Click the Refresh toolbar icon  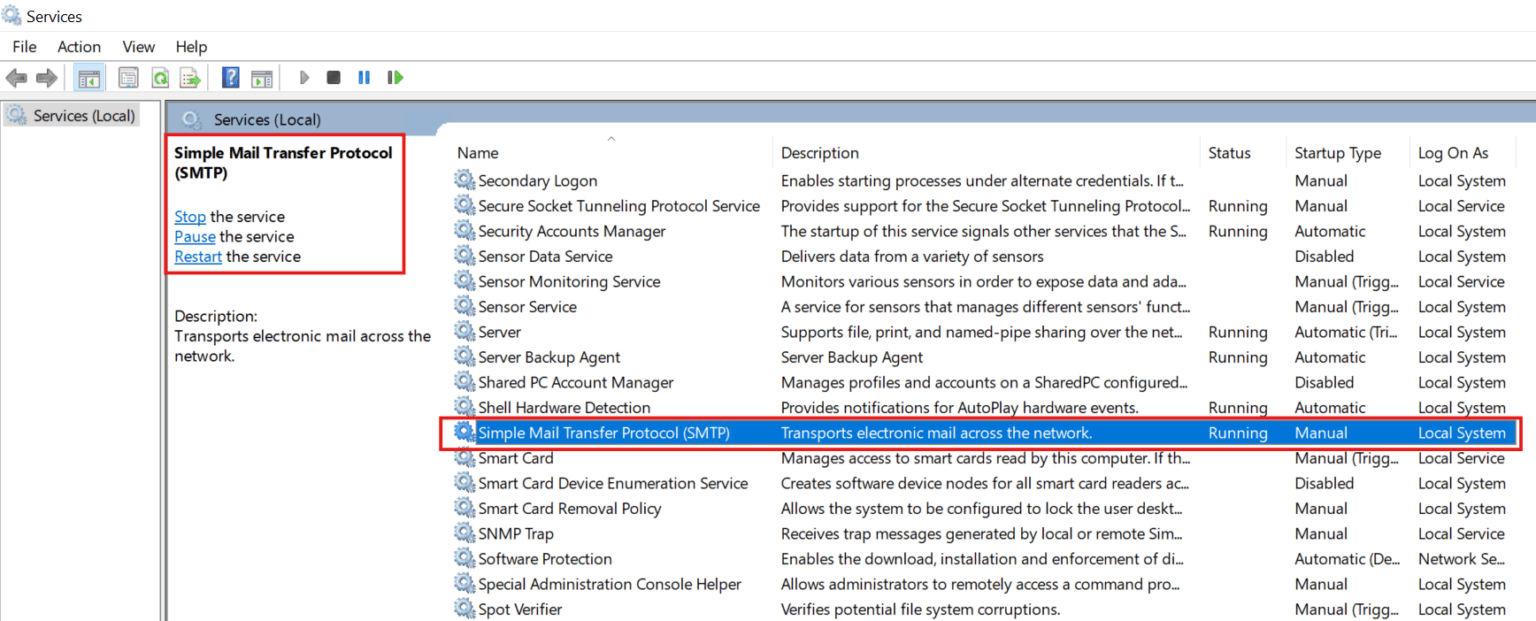[x=160, y=77]
